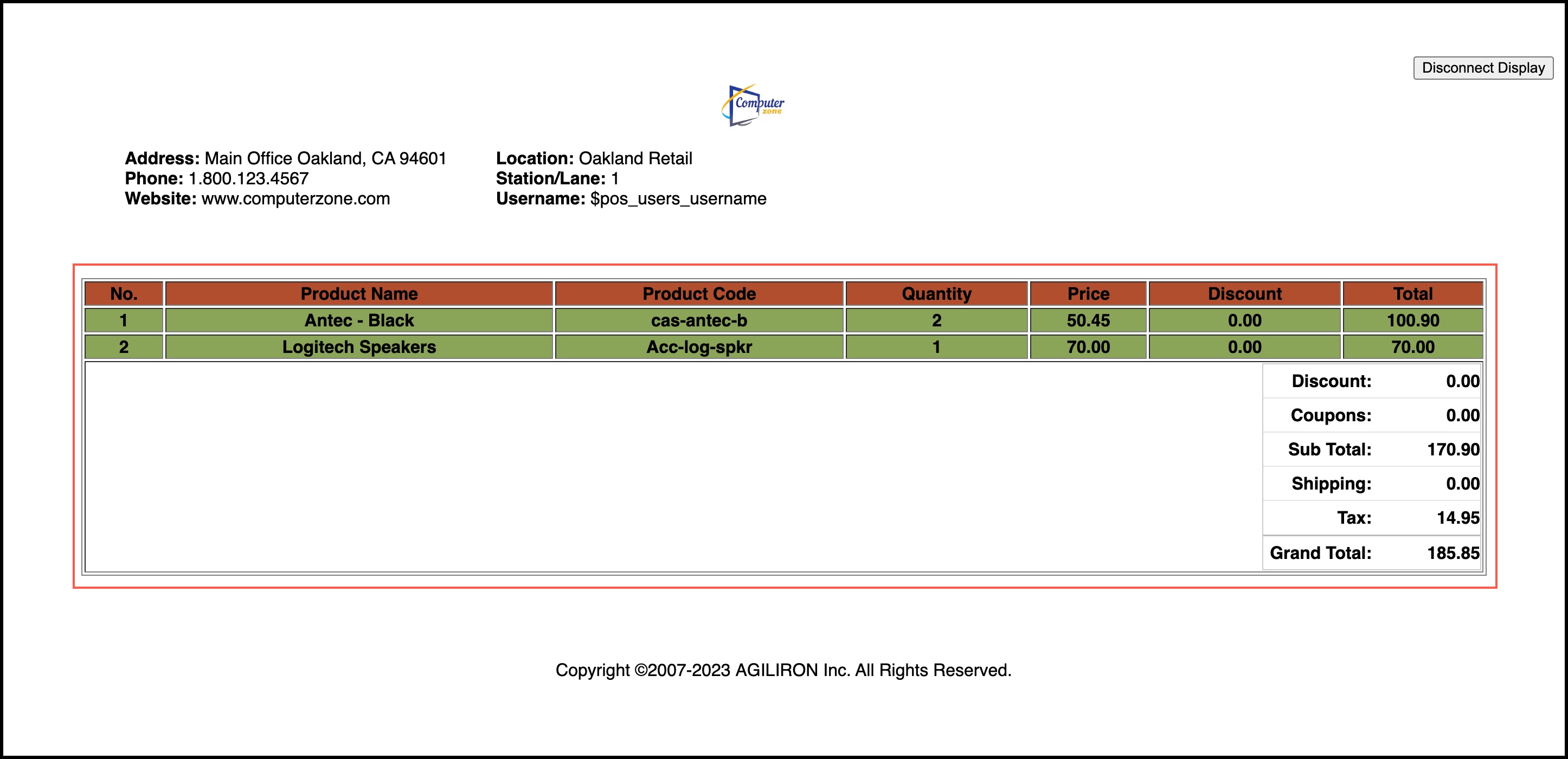The width and height of the screenshot is (1568, 759).
Task: Click the cas-antec-b product code cell
Action: click(x=699, y=321)
